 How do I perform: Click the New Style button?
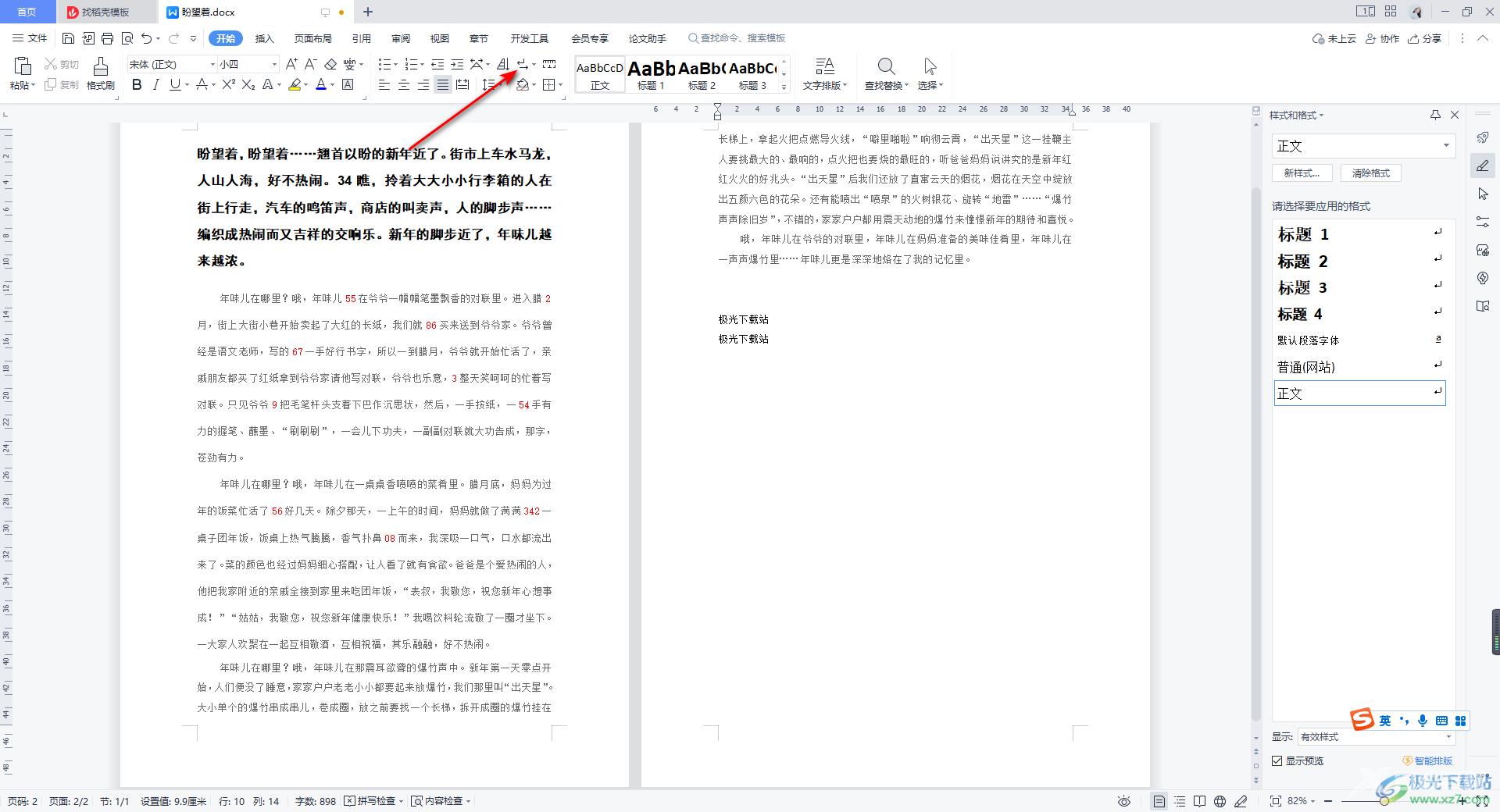pyautogui.click(x=1302, y=173)
